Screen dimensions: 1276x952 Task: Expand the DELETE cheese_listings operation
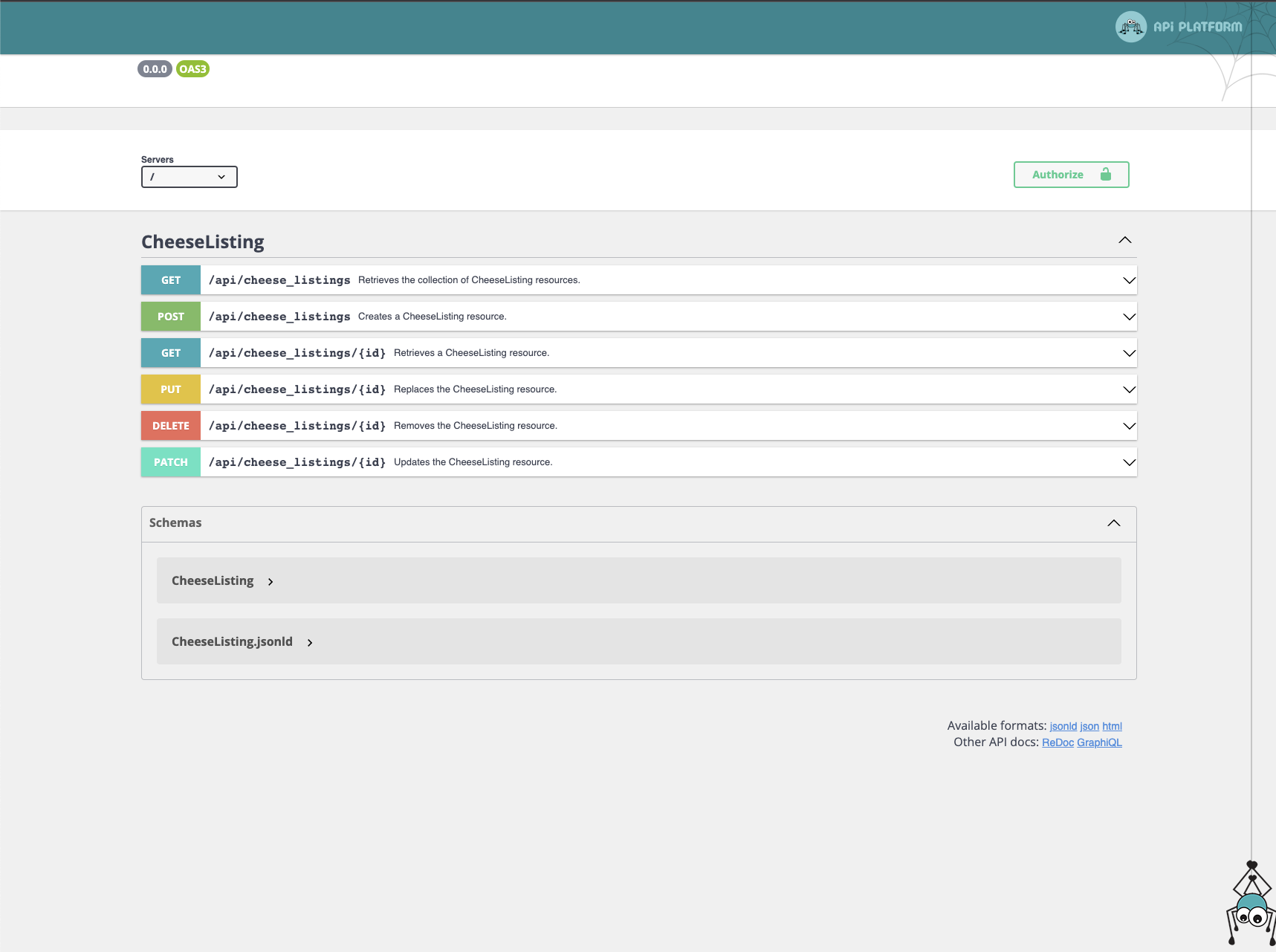(x=1129, y=426)
